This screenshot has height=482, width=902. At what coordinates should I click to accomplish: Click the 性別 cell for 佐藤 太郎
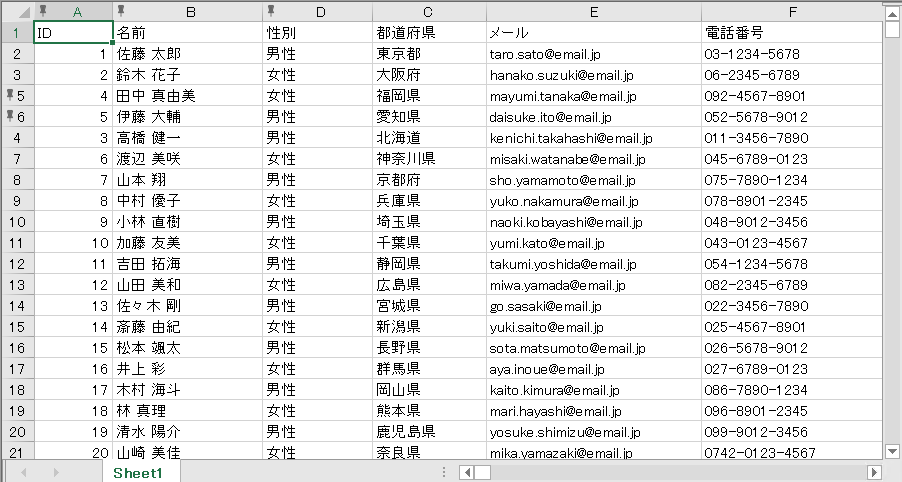[318, 53]
